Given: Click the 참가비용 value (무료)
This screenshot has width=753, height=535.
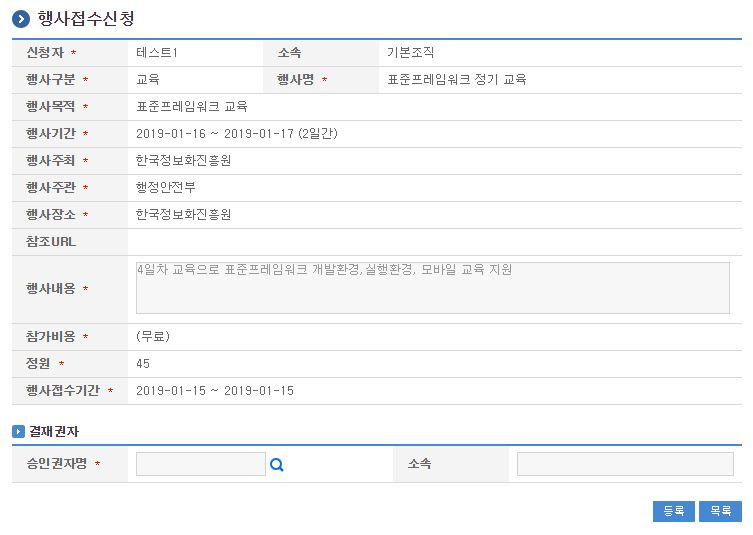Looking at the screenshot, I should click(153, 336).
